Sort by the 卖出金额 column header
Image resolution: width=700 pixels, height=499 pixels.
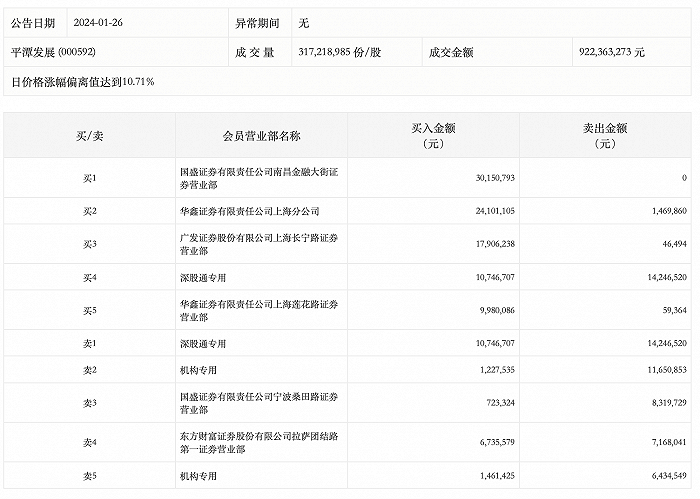click(x=604, y=135)
